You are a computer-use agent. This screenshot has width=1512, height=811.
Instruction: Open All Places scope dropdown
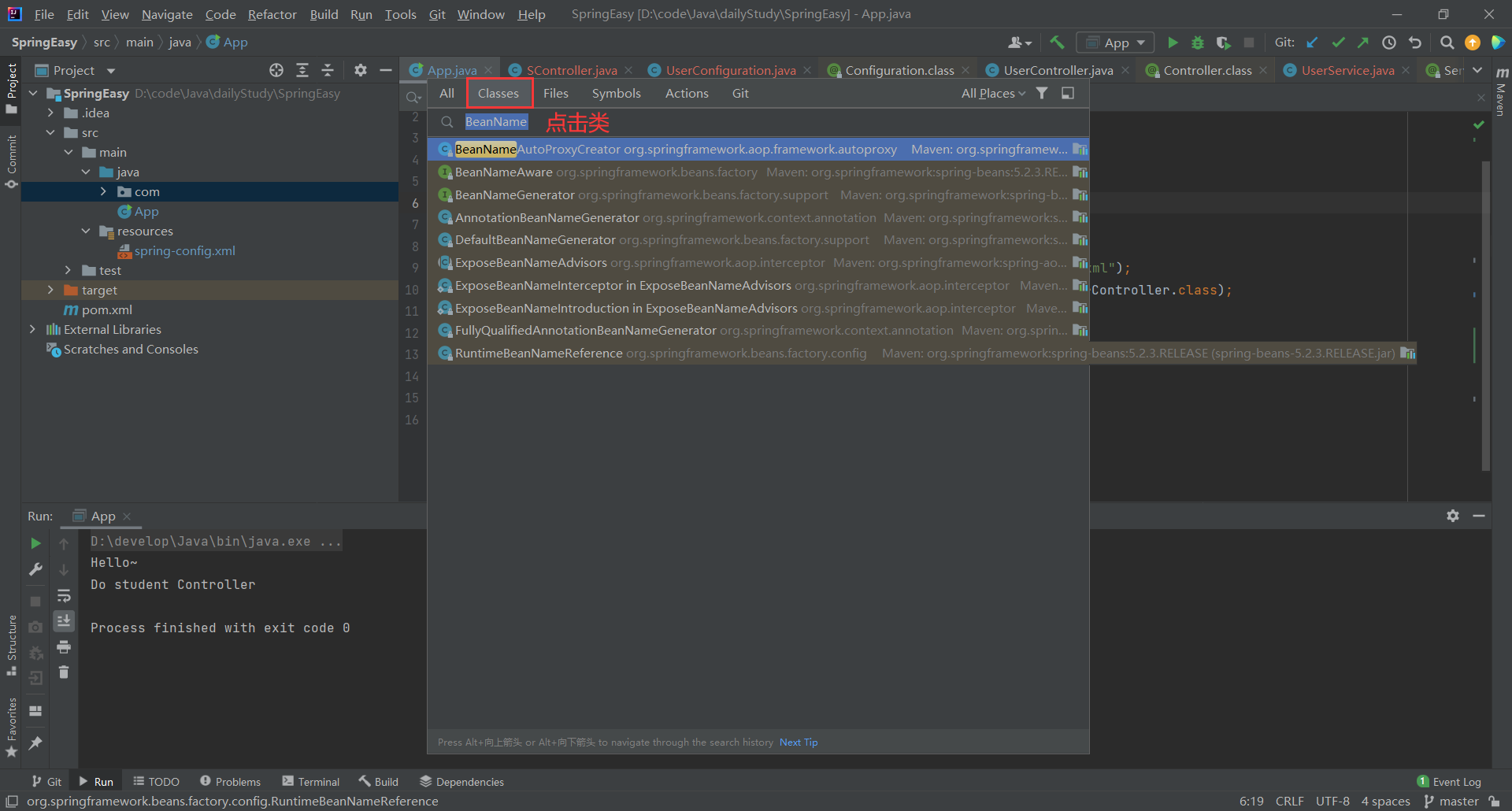pos(993,93)
